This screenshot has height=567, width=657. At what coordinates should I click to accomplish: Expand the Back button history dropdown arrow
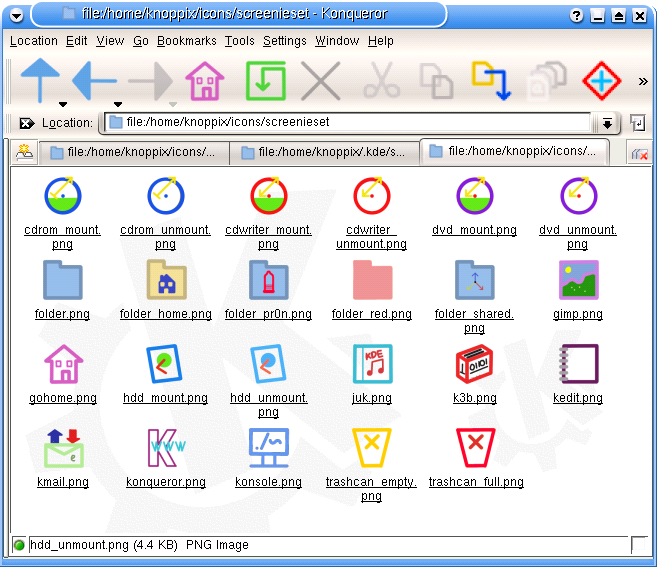tap(118, 104)
